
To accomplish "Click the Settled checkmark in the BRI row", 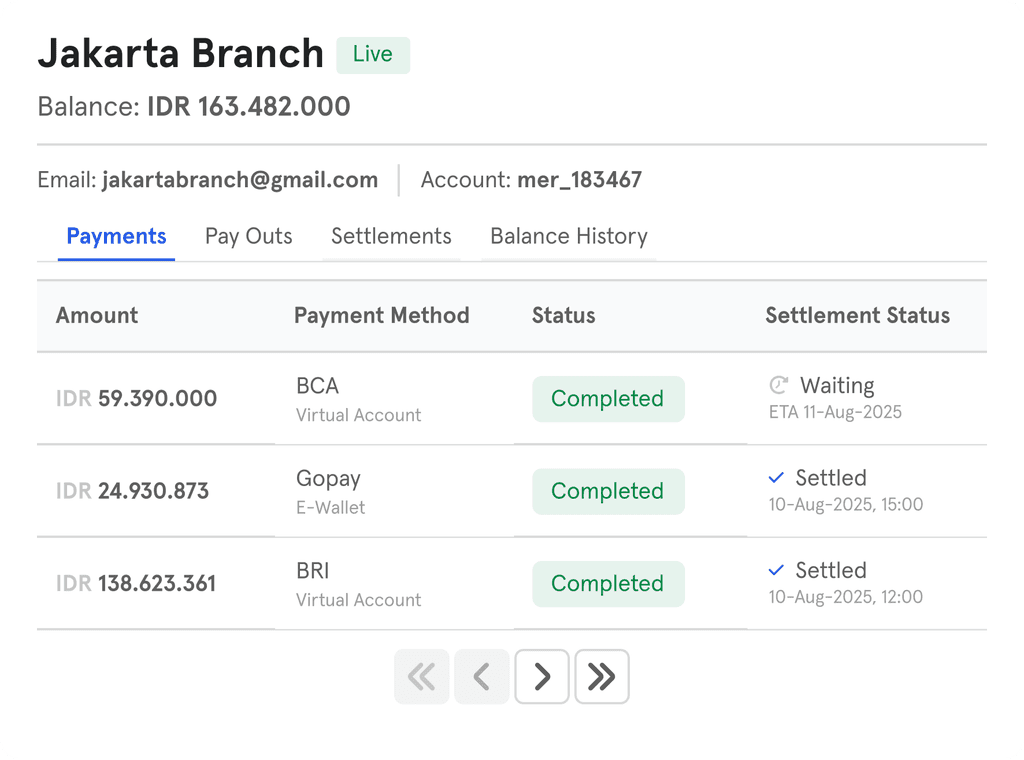I will tap(776, 571).
